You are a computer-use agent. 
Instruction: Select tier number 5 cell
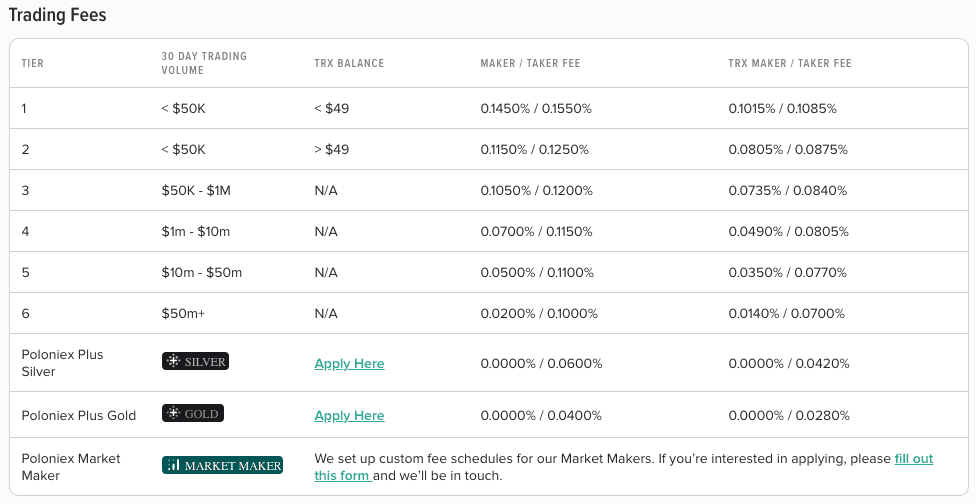pos(25,273)
